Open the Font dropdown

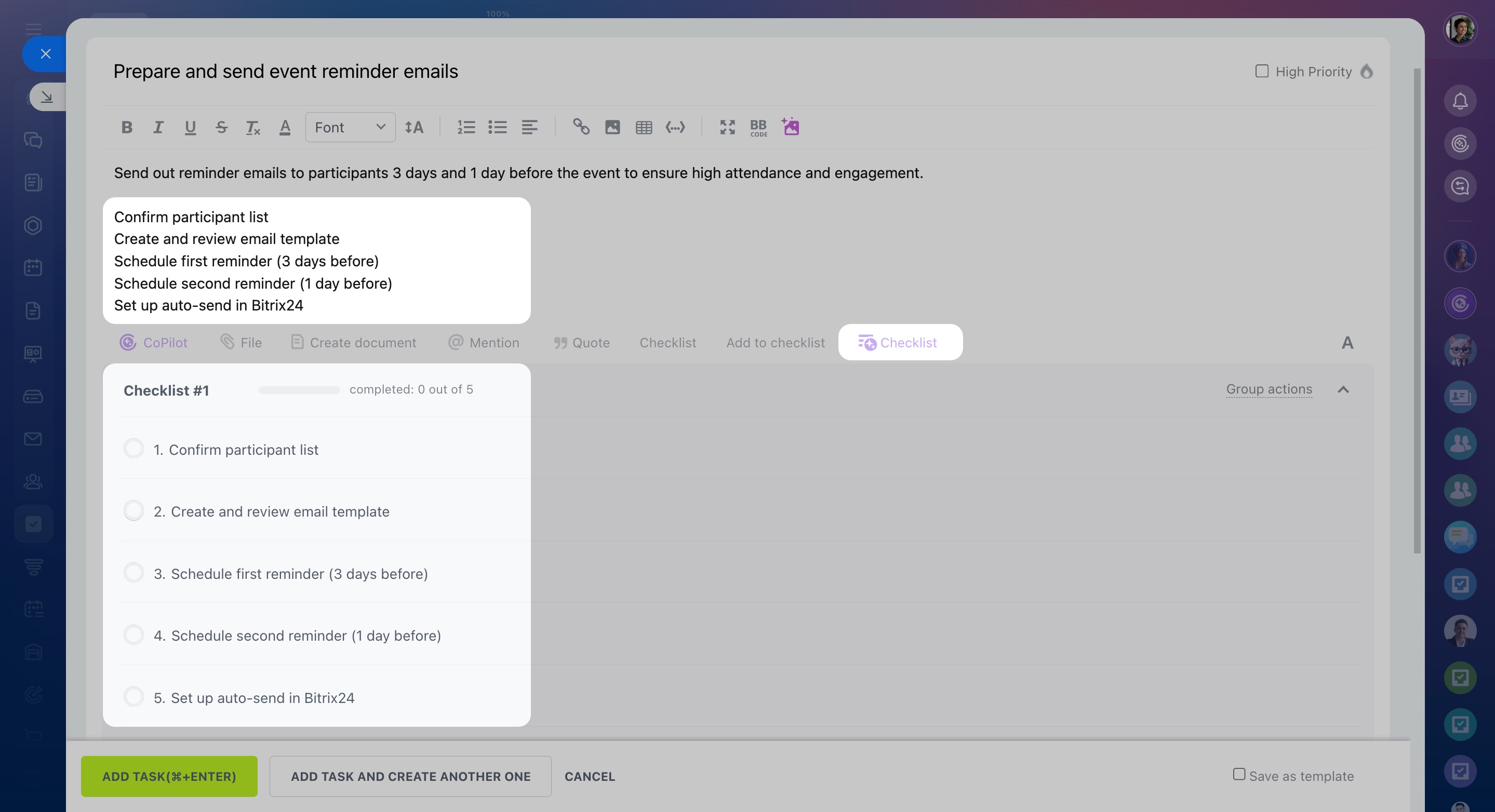pyautogui.click(x=350, y=127)
